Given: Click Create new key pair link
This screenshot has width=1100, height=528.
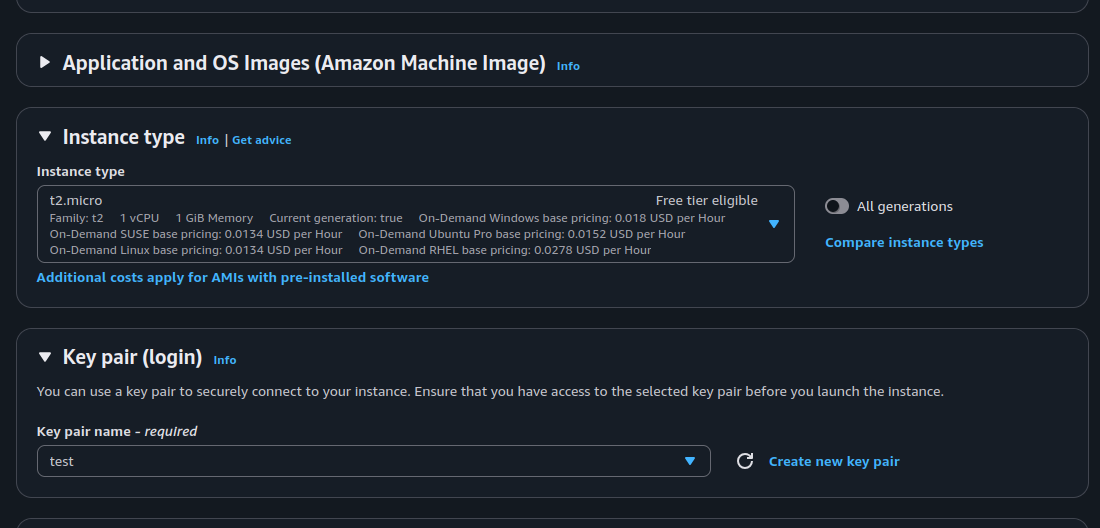Looking at the screenshot, I should [x=834, y=461].
